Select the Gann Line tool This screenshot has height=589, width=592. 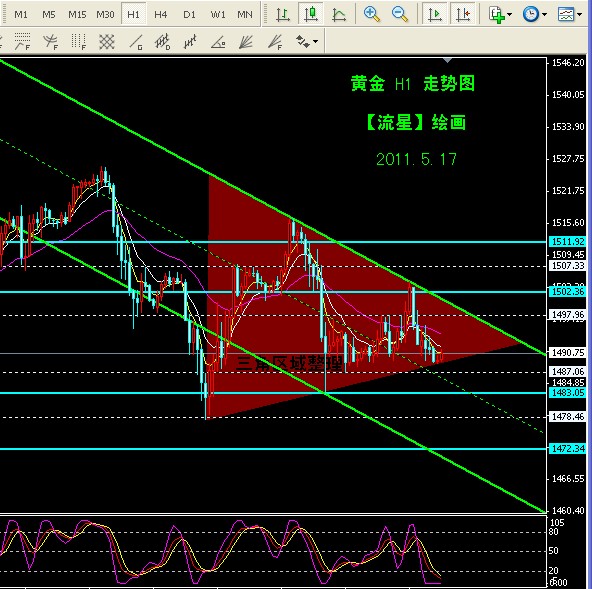pyautogui.click(x=136, y=42)
